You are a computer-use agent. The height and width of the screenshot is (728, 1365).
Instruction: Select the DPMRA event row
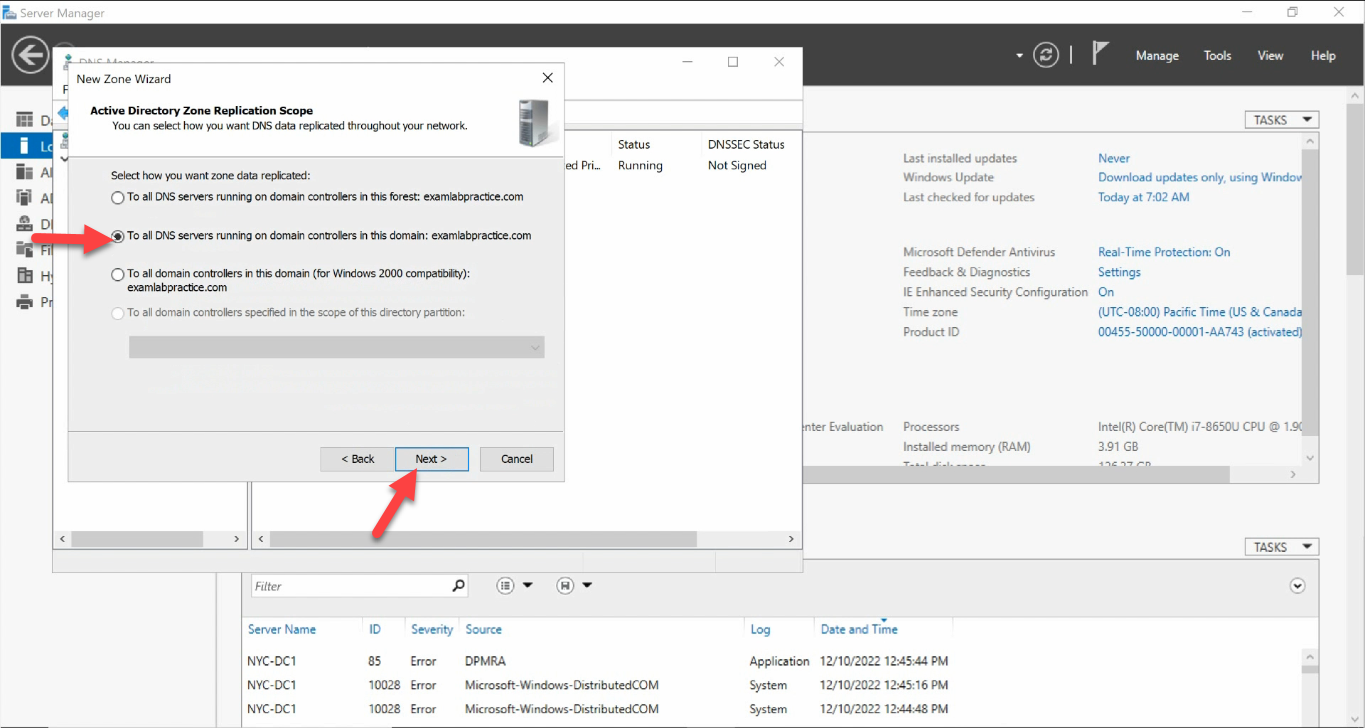[x=770, y=661]
